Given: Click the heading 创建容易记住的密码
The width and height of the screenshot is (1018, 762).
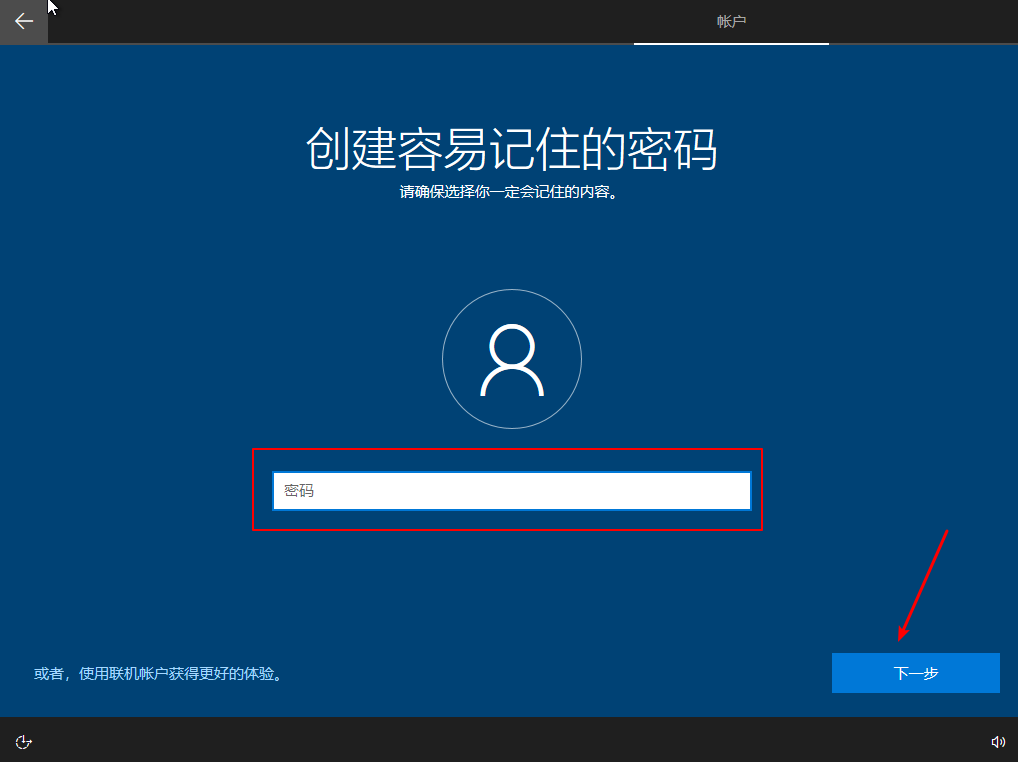Looking at the screenshot, I should (511, 150).
